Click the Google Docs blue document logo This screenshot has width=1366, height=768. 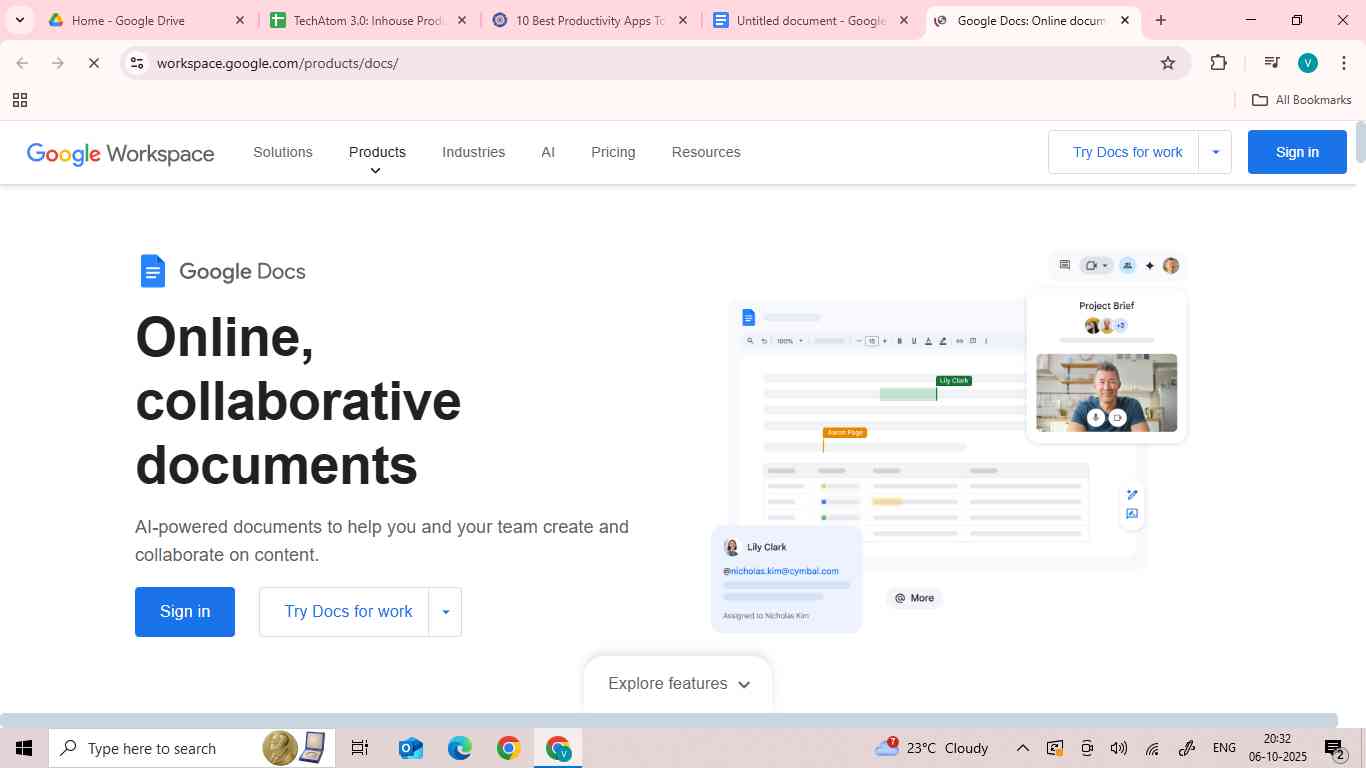(152, 270)
